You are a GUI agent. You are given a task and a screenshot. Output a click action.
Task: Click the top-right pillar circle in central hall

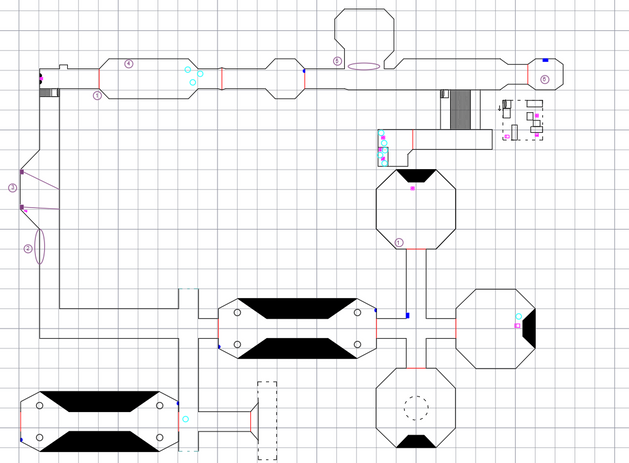357,313
